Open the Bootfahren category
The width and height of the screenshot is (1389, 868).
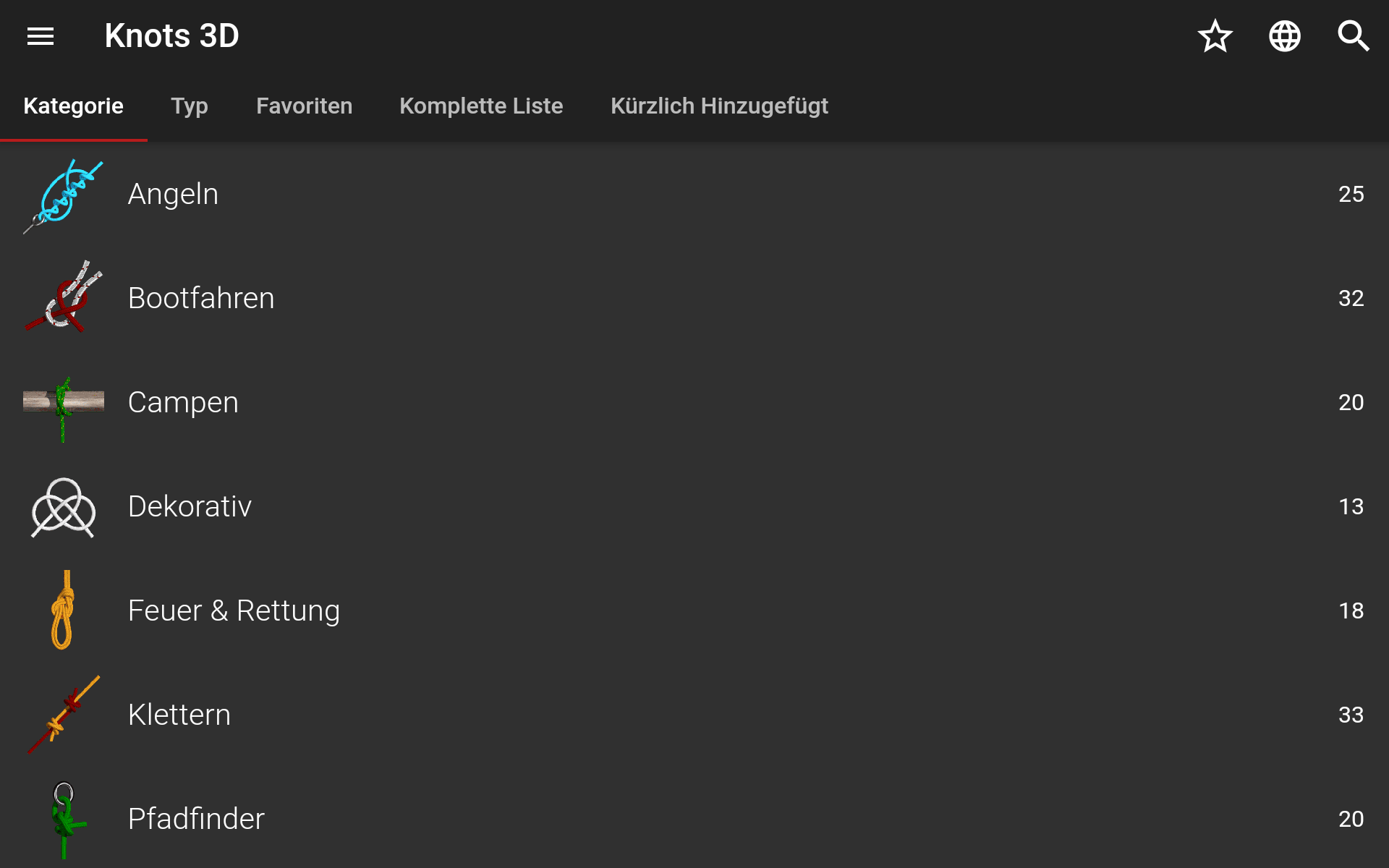pos(694,298)
